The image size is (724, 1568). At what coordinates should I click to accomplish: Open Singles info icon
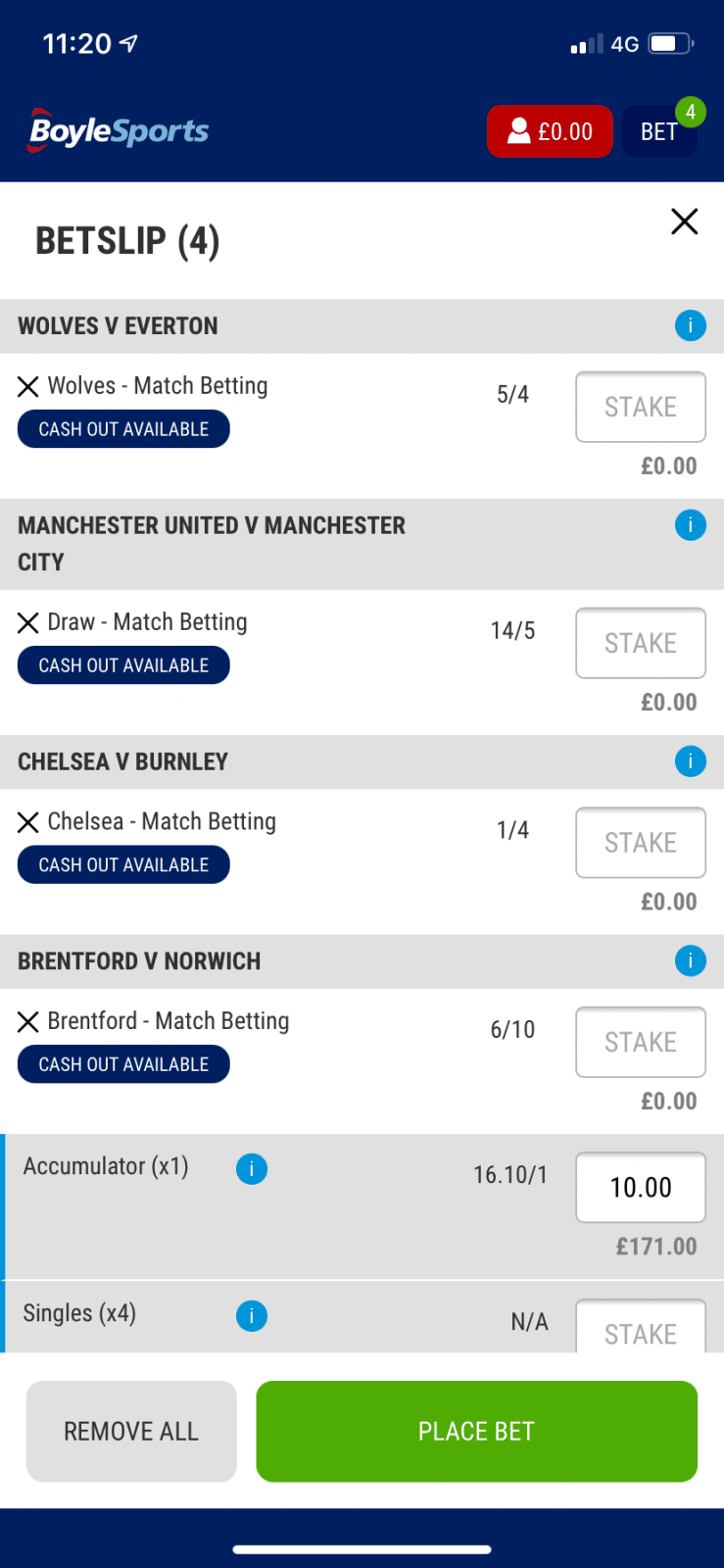click(x=252, y=1315)
